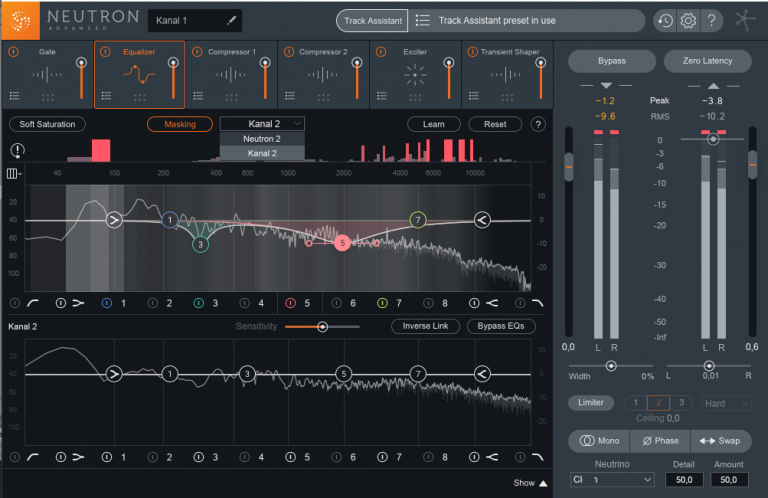Expand the limiter Hard character dropdown
The height and width of the screenshot is (498, 768).
point(726,403)
